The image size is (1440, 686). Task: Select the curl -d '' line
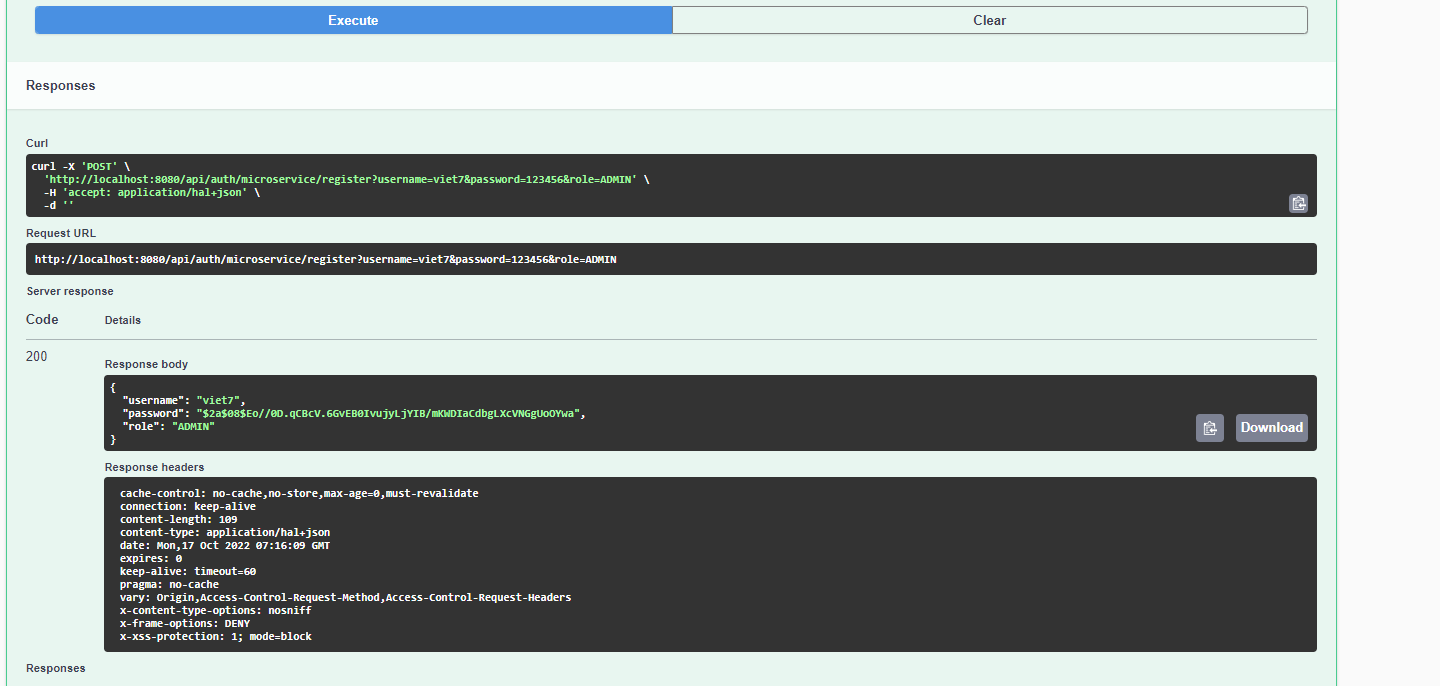click(59, 205)
